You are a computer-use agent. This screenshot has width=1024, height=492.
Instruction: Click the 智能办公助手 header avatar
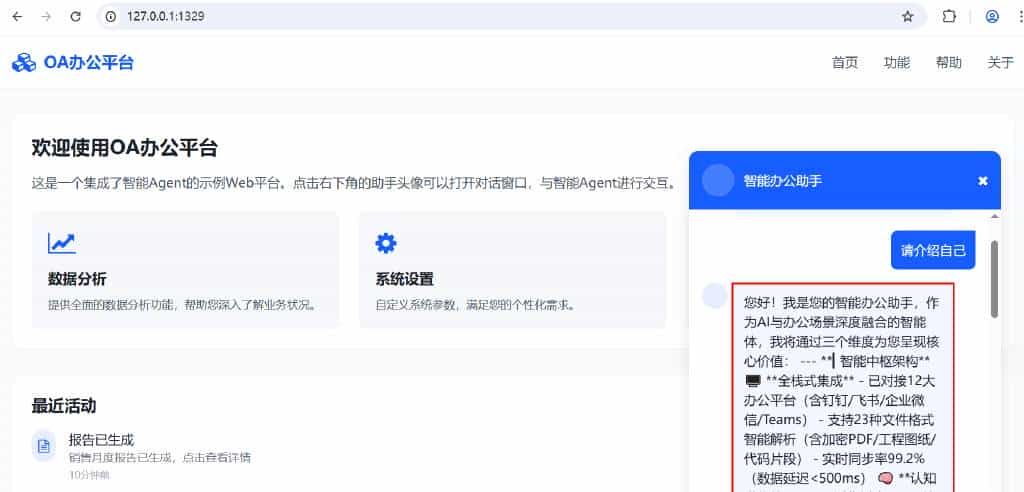click(x=718, y=180)
